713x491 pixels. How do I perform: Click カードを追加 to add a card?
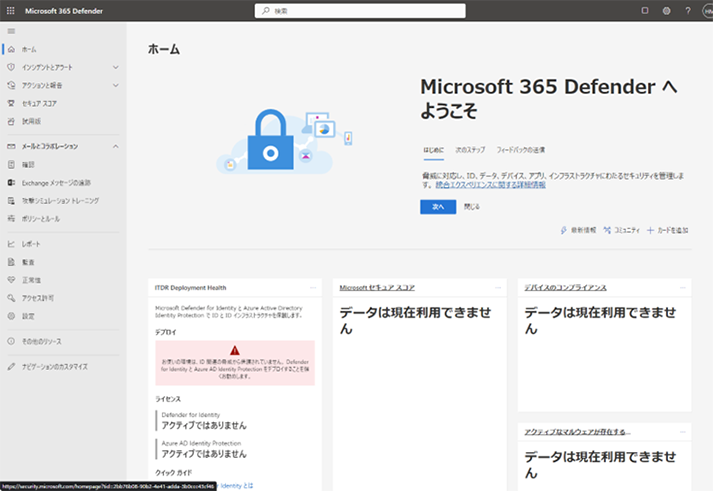pos(667,230)
